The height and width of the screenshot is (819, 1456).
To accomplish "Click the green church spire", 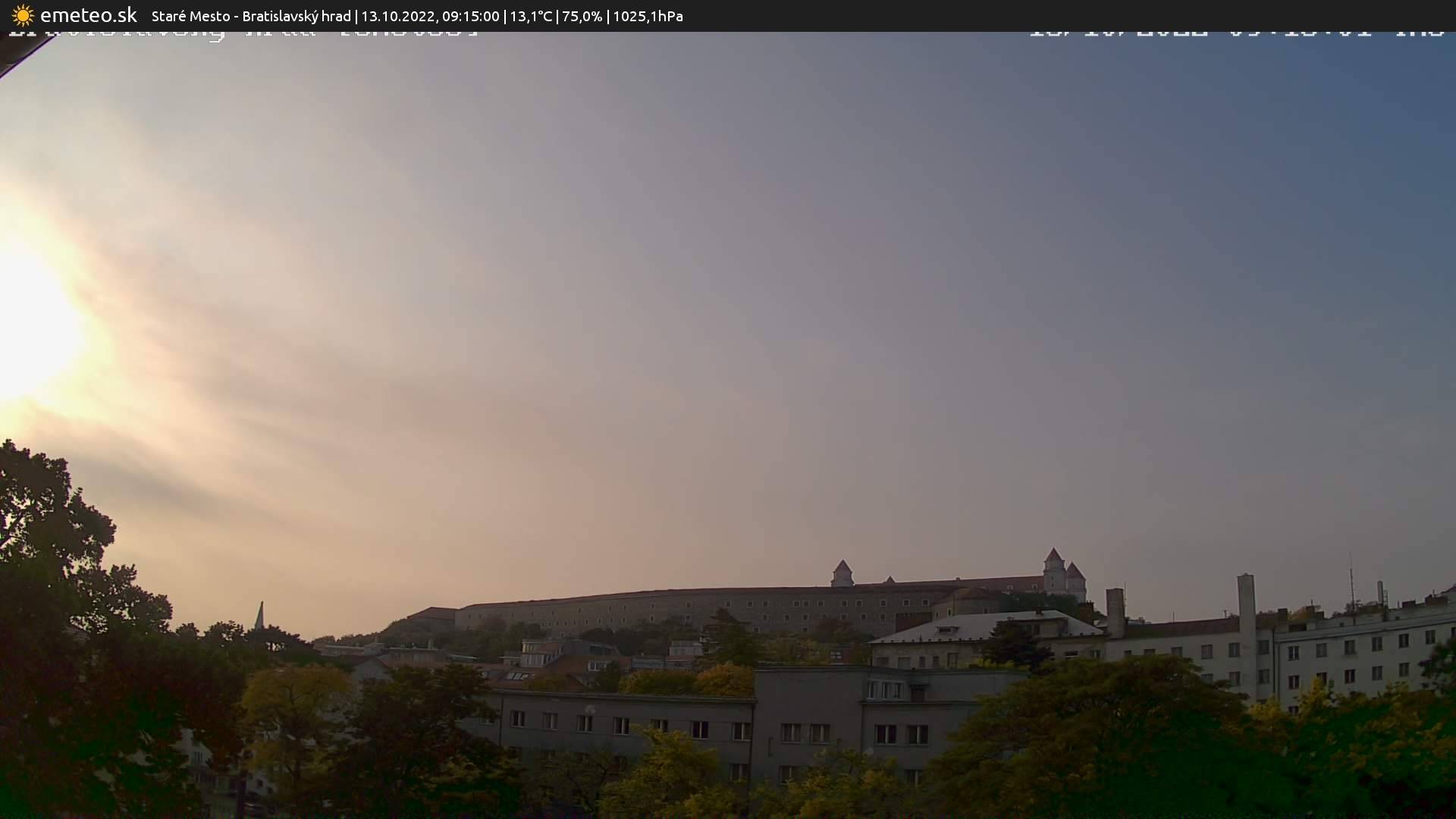I will [x=259, y=616].
